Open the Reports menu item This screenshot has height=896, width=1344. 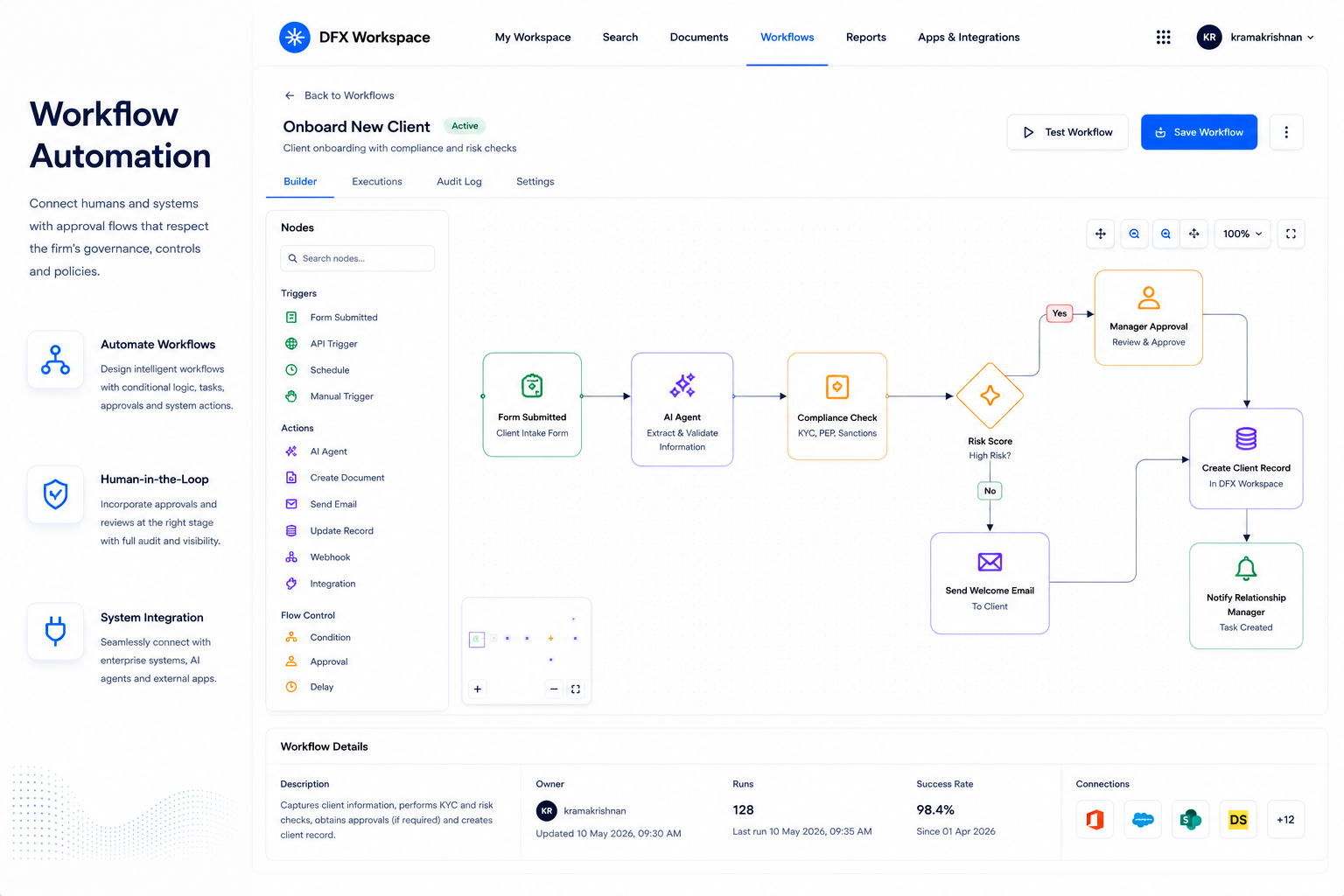[866, 37]
